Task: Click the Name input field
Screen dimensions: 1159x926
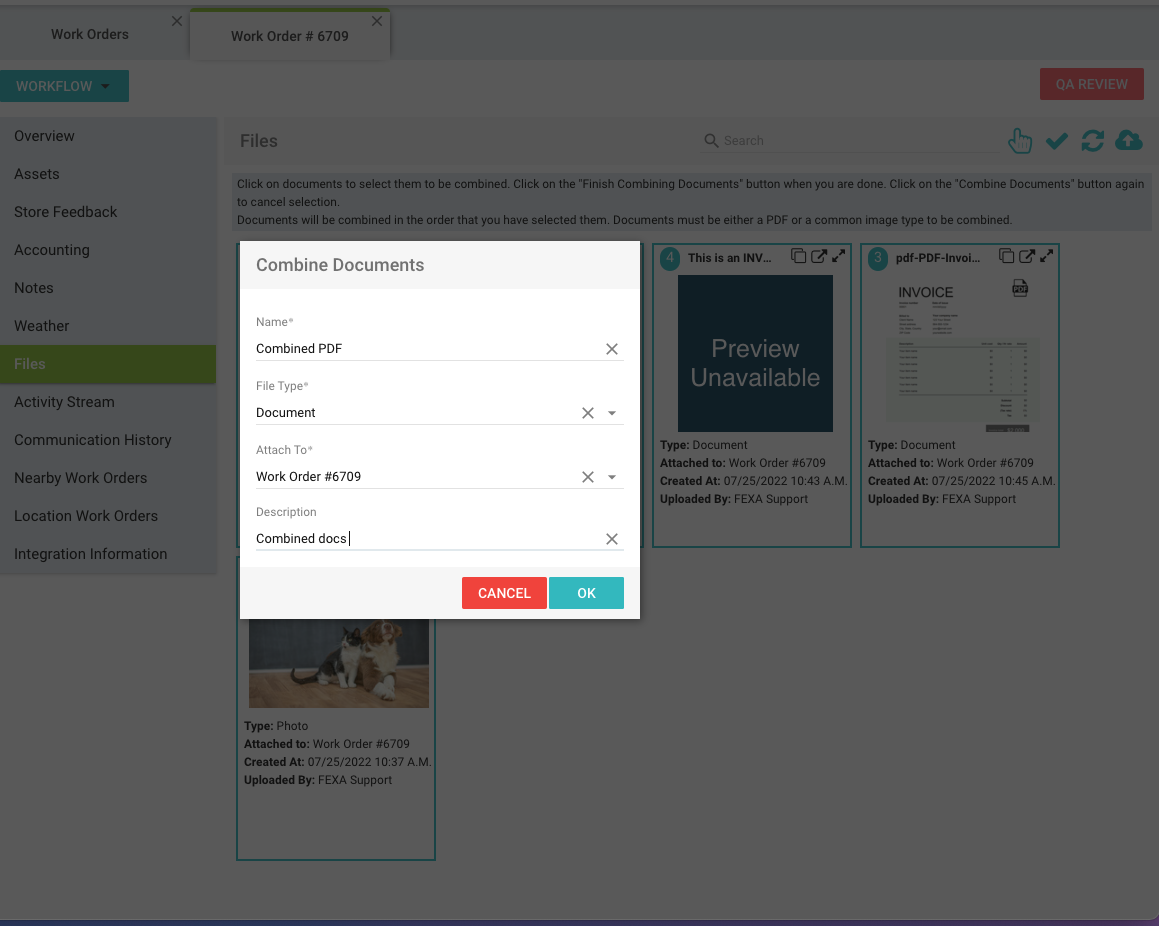Action: click(x=425, y=349)
